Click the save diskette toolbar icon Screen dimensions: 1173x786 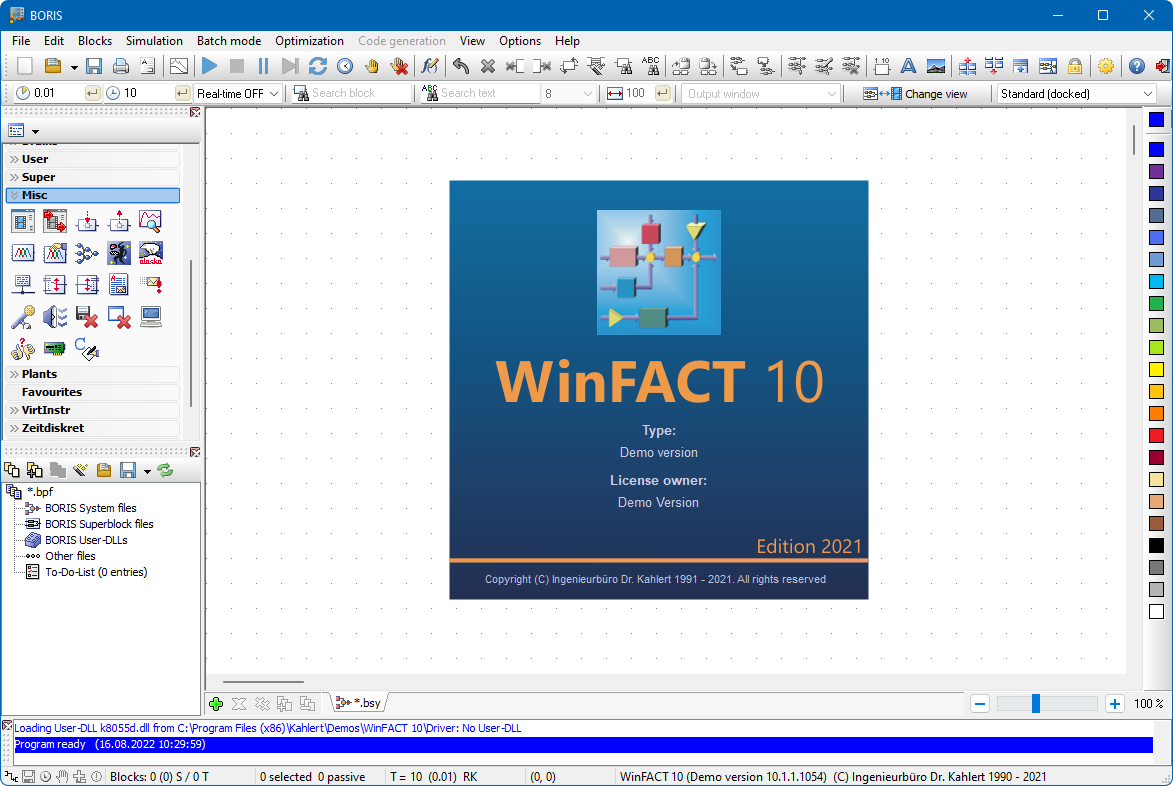pos(94,67)
